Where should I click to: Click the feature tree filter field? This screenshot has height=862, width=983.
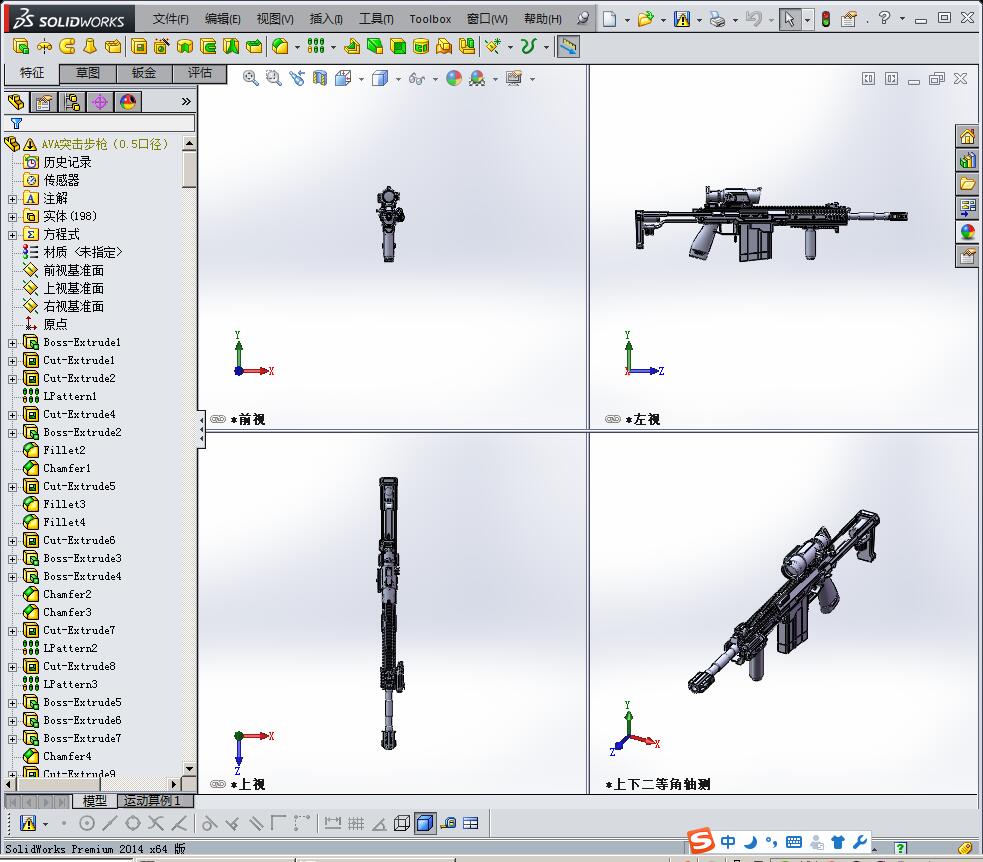click(100, 124)
